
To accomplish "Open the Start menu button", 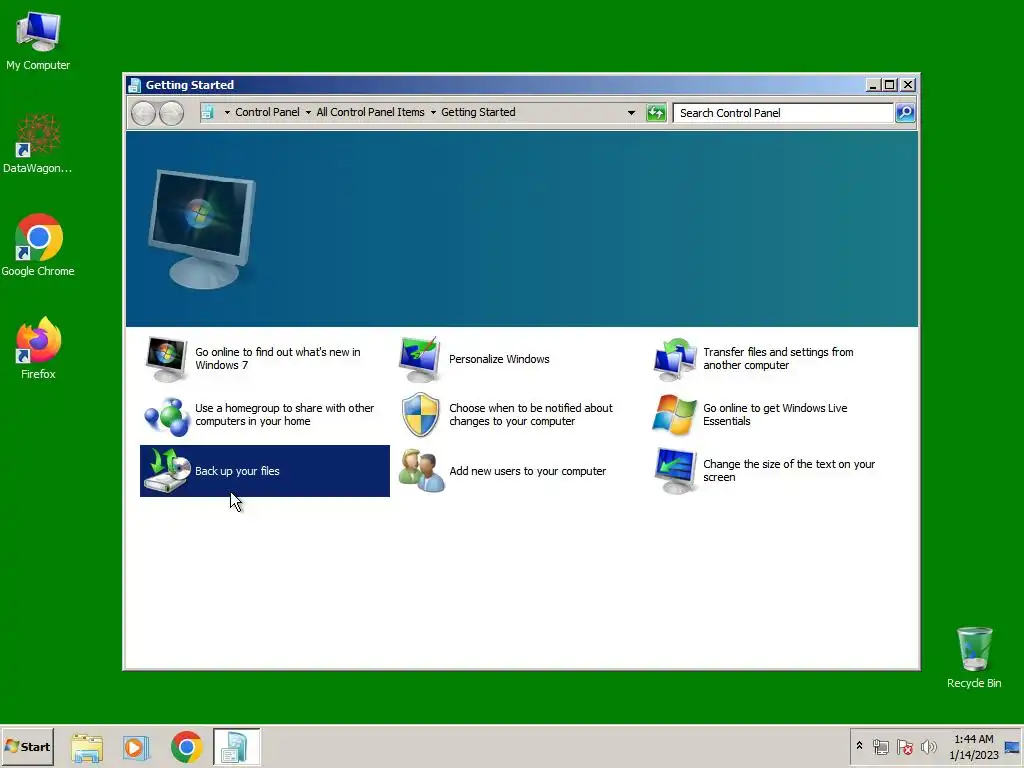I will pyautogui.click(x=27, y=746).
